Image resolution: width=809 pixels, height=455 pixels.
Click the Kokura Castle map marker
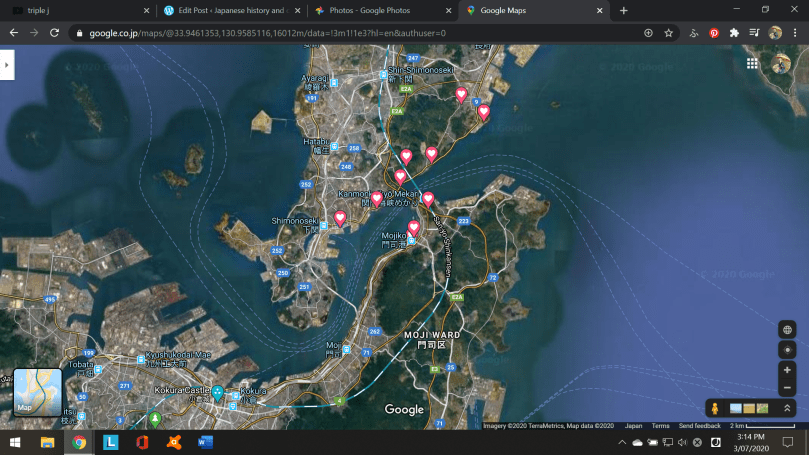click(217, 392)
